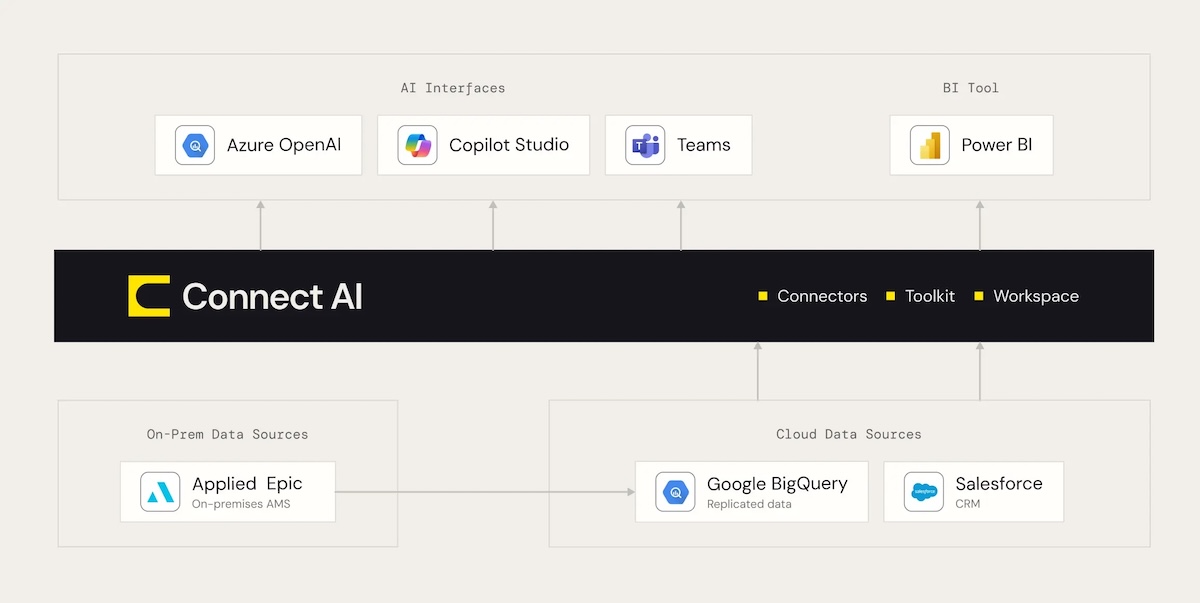Click the Salesforce cloud icon
Screen dimensions: 1200x603
pos(924,492)
